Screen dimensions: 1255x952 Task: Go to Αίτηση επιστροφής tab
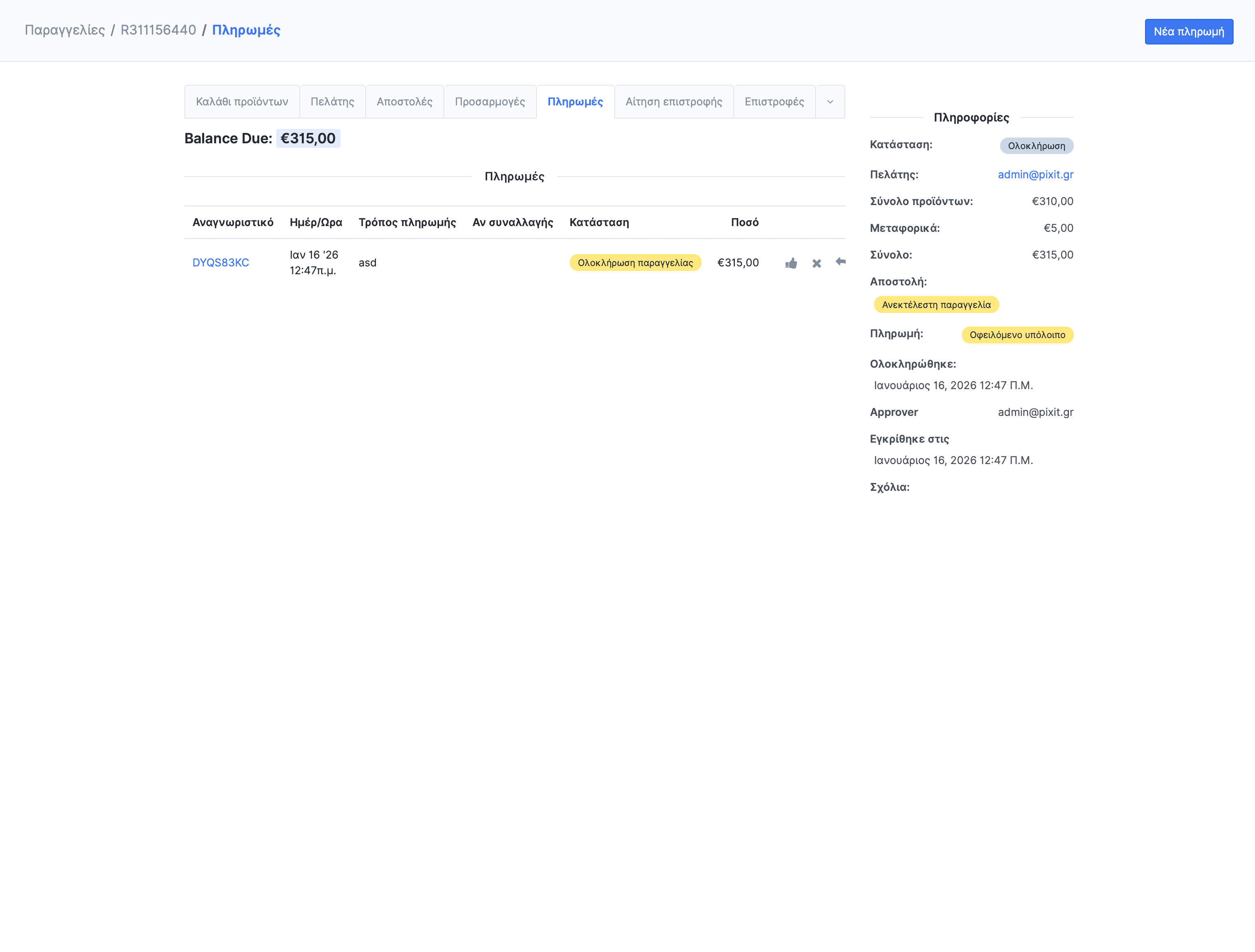click(x=674, y=102)
